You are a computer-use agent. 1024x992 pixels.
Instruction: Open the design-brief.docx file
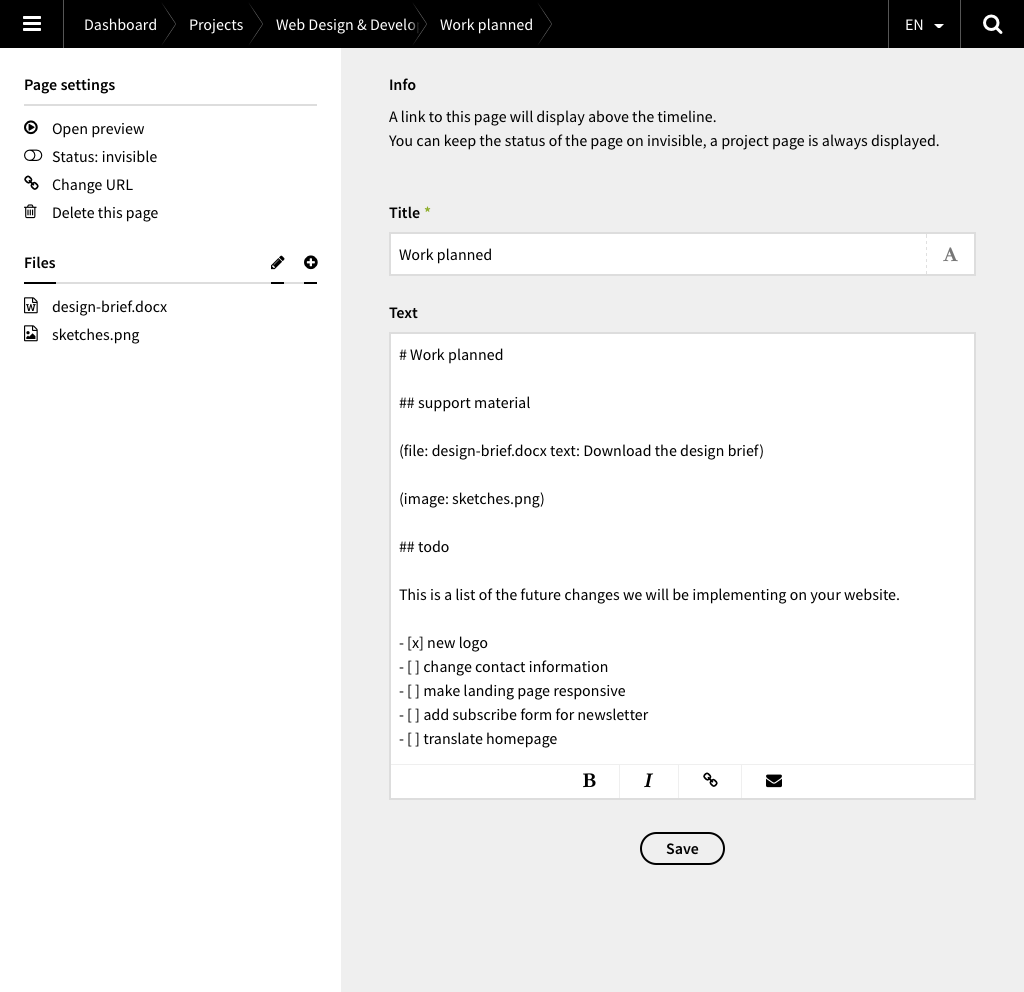110,306
